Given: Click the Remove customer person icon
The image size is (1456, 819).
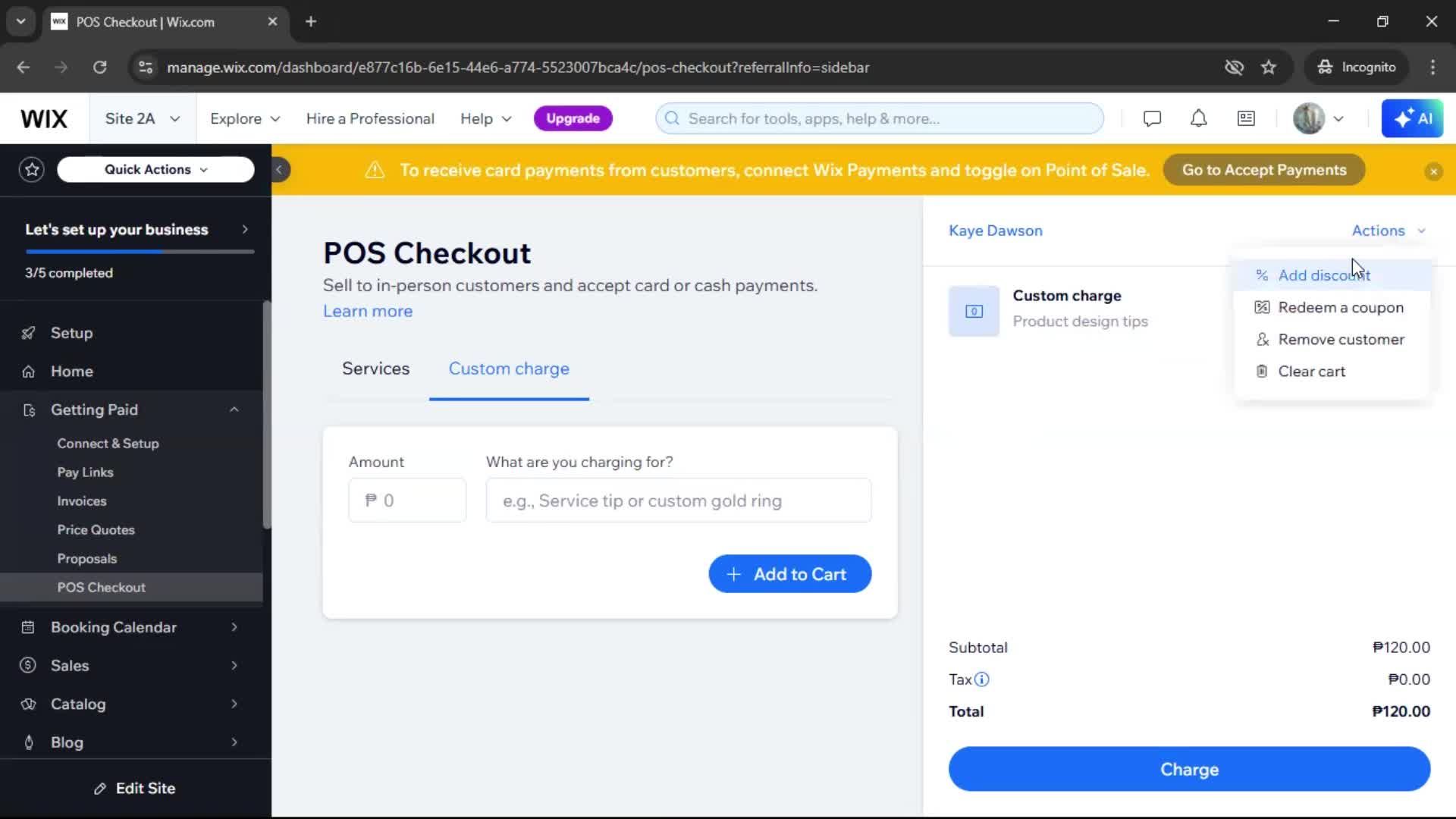Looking at the screenshot, I should [1262, 339].
